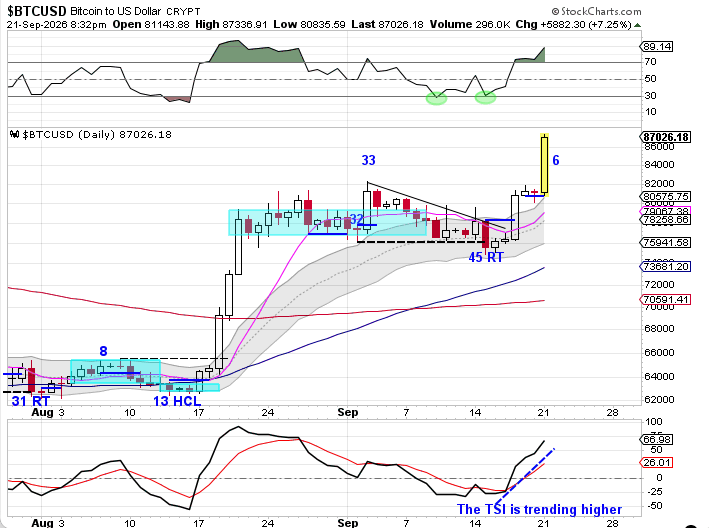Click the 'Sep' label on price panel axis
The width and height of the screenshot is (709, 528).
pos(348,412)
